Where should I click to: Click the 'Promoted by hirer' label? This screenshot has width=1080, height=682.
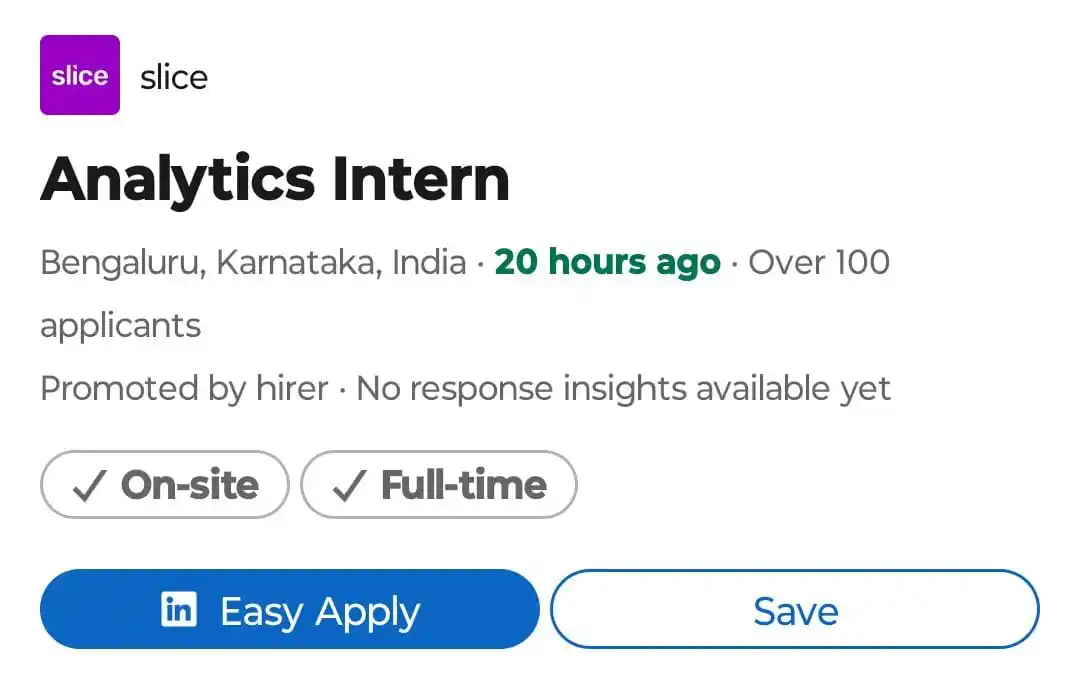pos(184,389)
